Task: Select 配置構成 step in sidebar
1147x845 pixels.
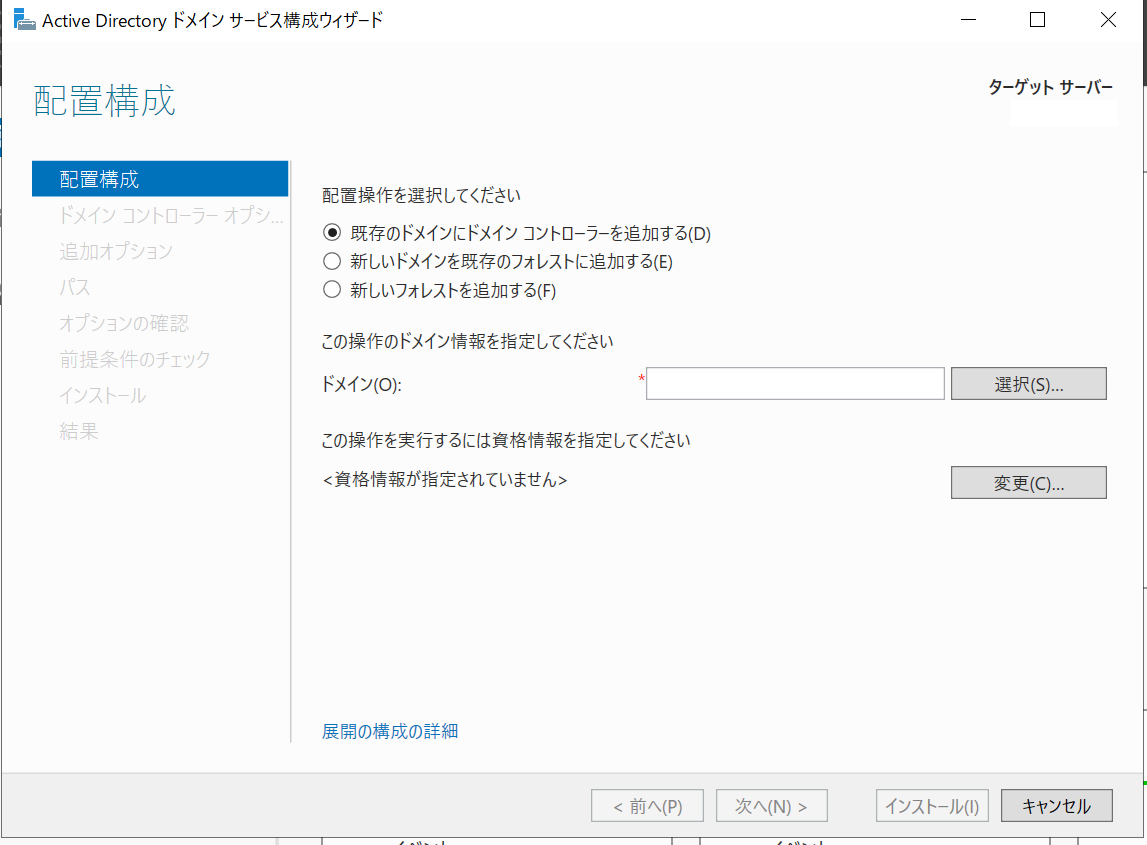Action: tap(160, 179)
